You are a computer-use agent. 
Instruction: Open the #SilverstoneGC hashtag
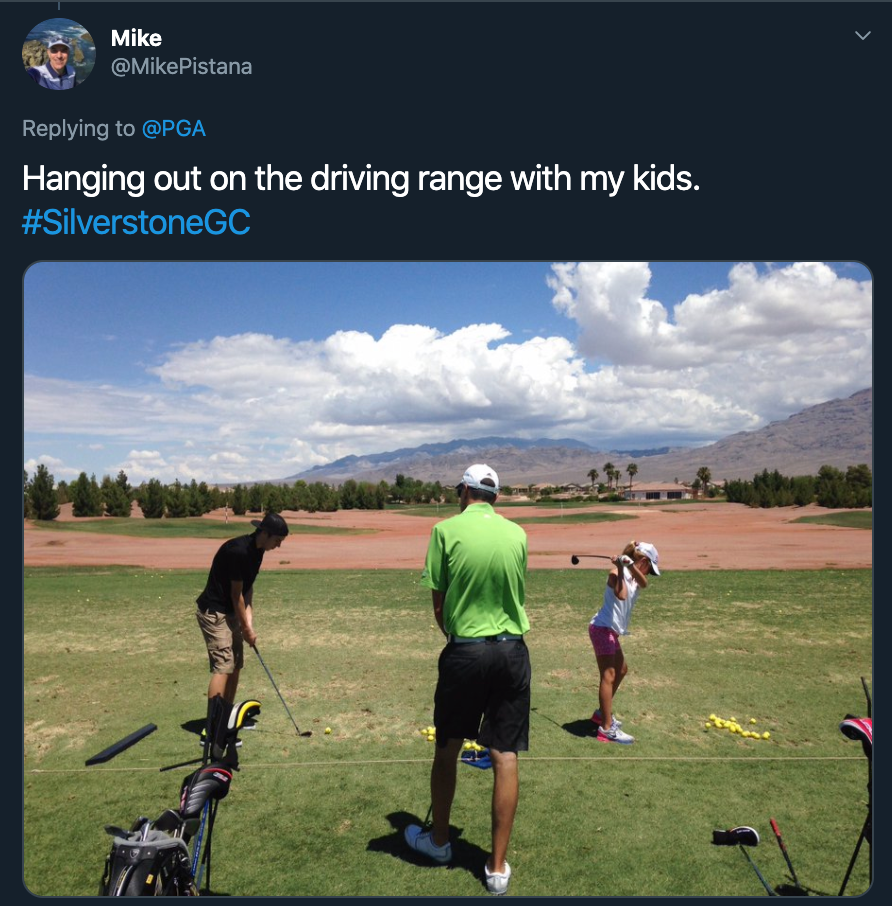pyautogui.click(x=136, y=222)
